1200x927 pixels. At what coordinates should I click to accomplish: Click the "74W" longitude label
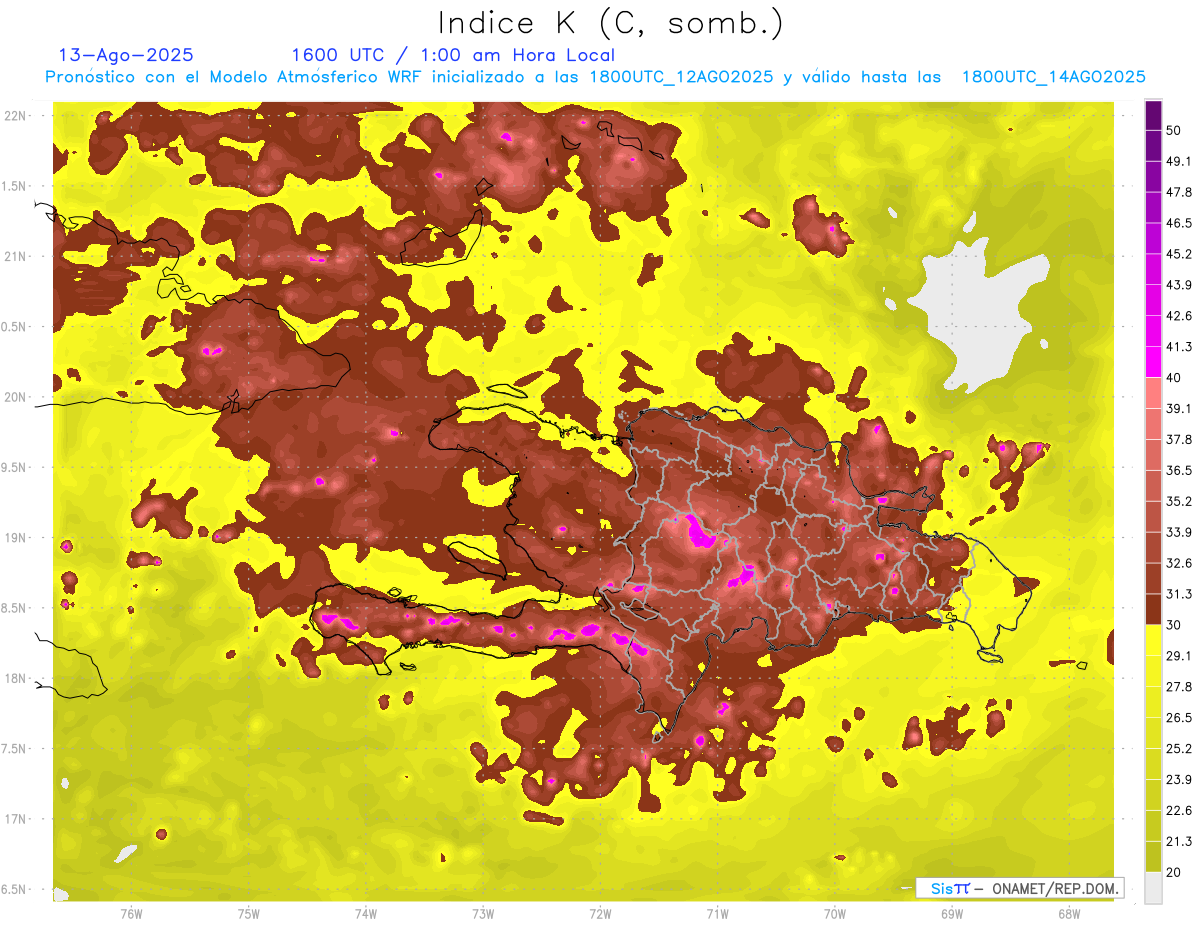(366, 914)
